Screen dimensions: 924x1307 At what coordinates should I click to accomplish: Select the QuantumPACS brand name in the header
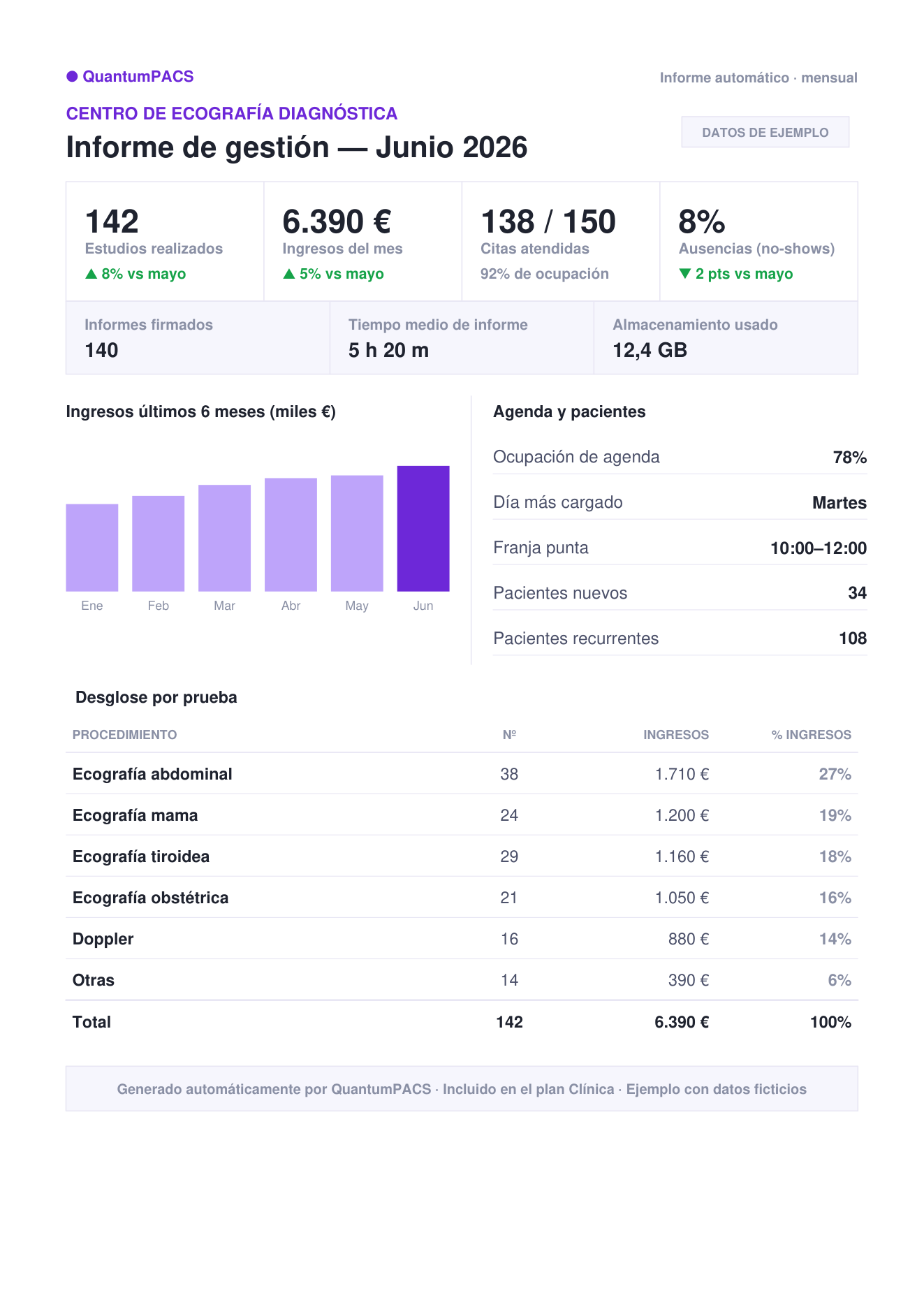(138, 77)
